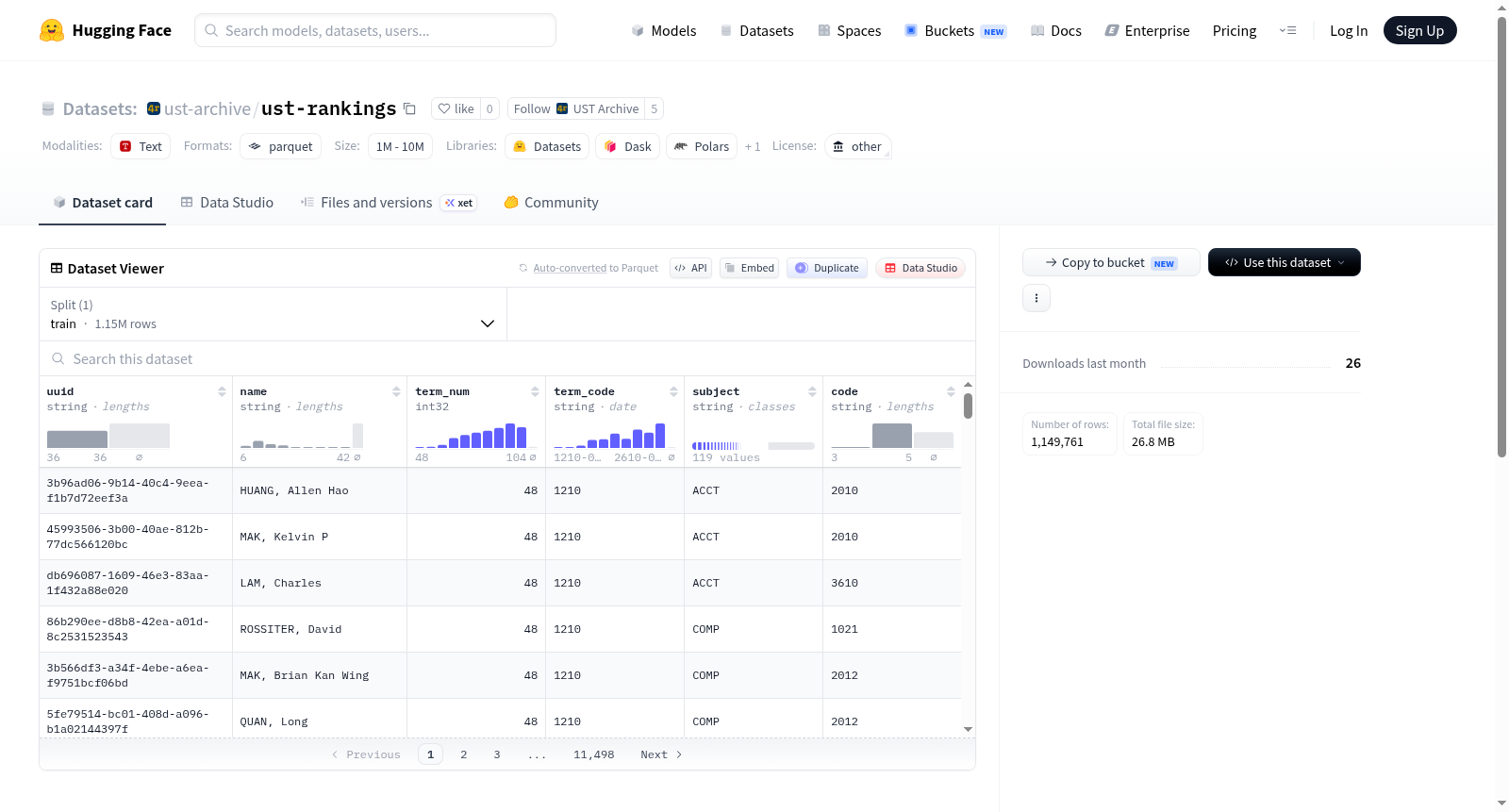Click the Embed button
This screenshot has height=812, width=1509.
pyautogui.click(x=749, y=268)
